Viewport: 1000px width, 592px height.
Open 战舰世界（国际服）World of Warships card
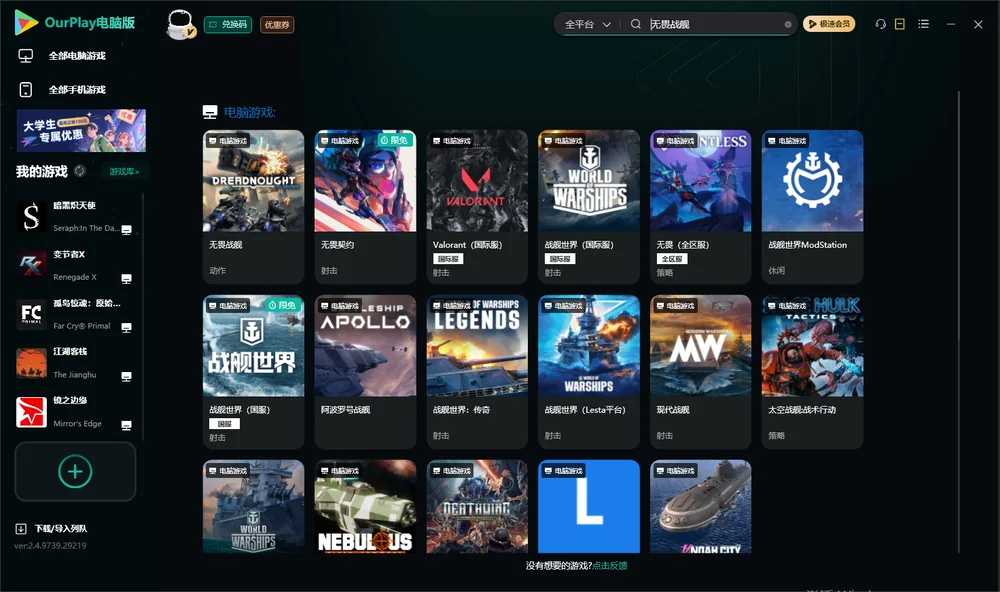589,207
